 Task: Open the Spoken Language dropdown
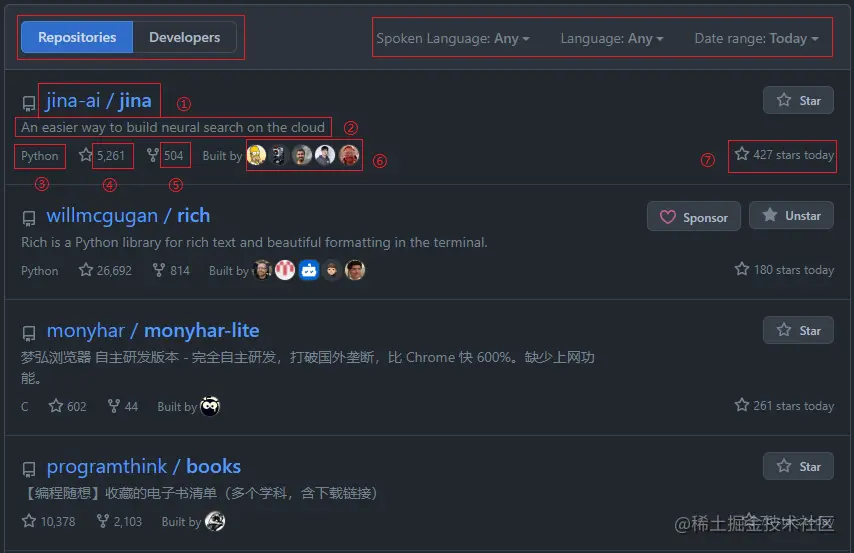[453, 38]
